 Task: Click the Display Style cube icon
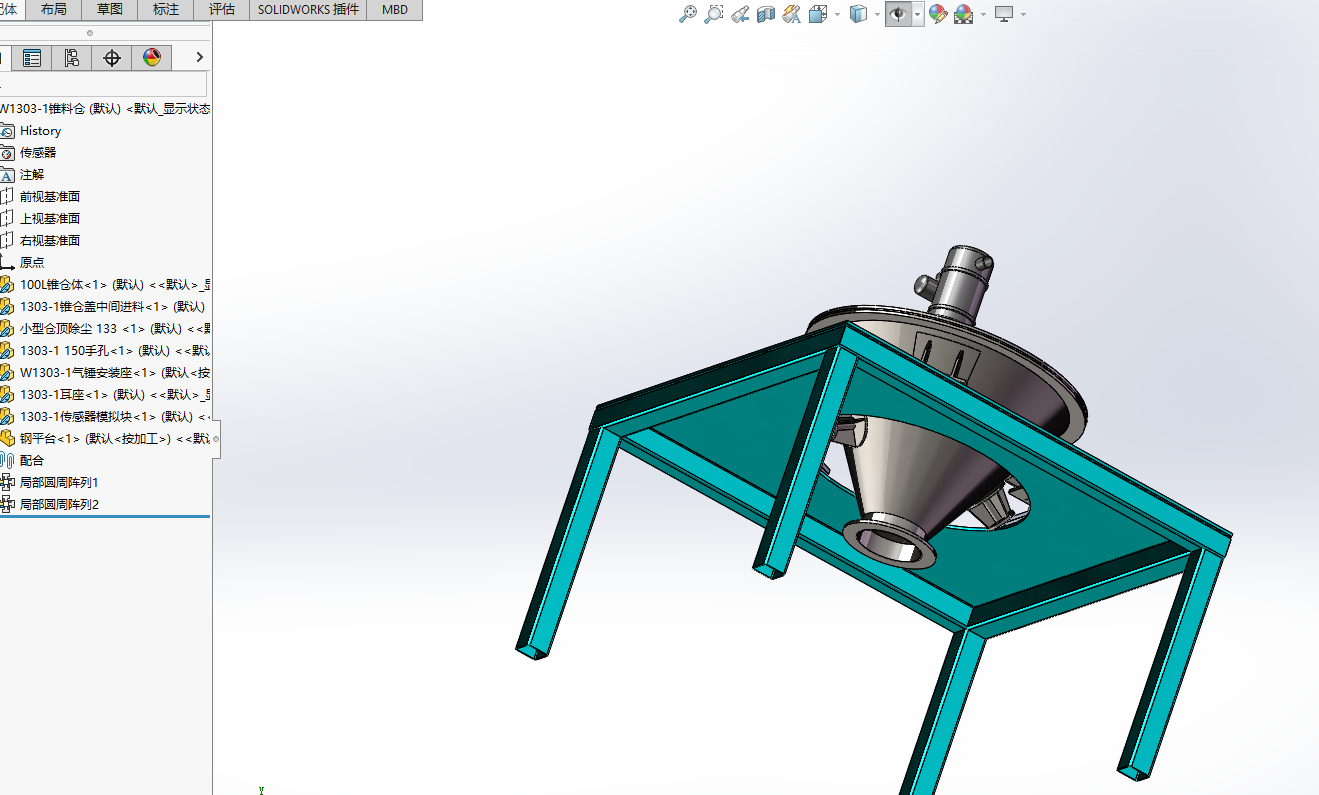click(x=858, y=14)
